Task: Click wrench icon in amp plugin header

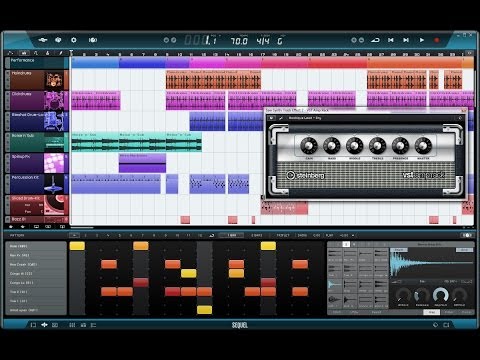Action: point(281,118)
